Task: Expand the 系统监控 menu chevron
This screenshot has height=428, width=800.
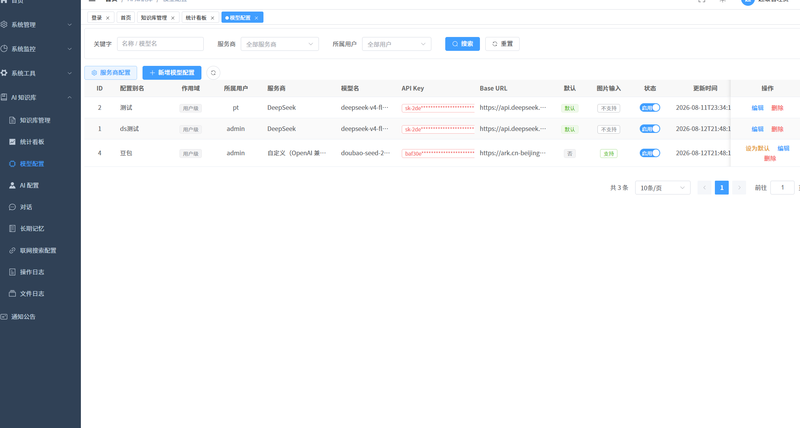Action: tap(70, 49)
